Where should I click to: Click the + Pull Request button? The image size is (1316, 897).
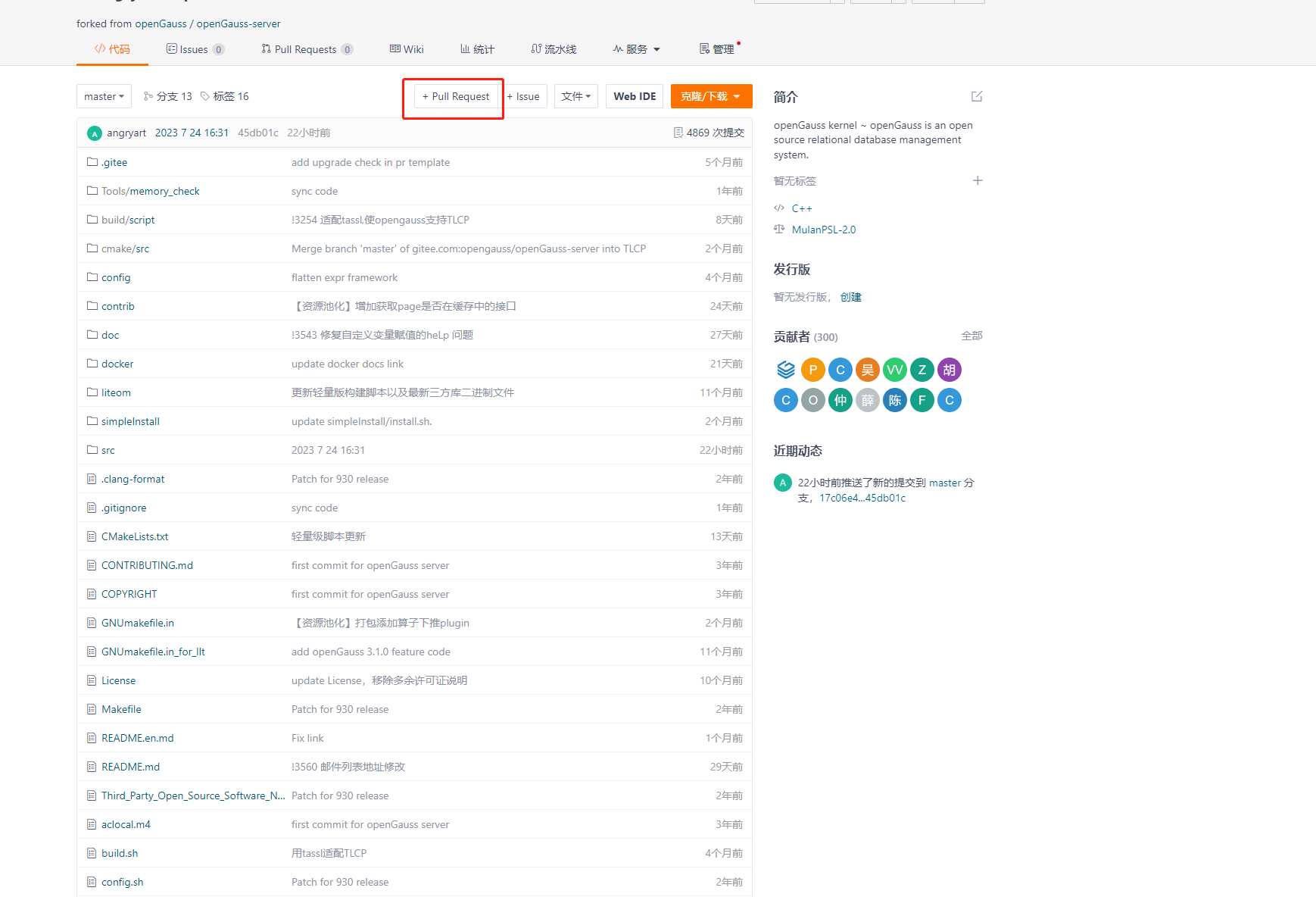pos(456,96)
